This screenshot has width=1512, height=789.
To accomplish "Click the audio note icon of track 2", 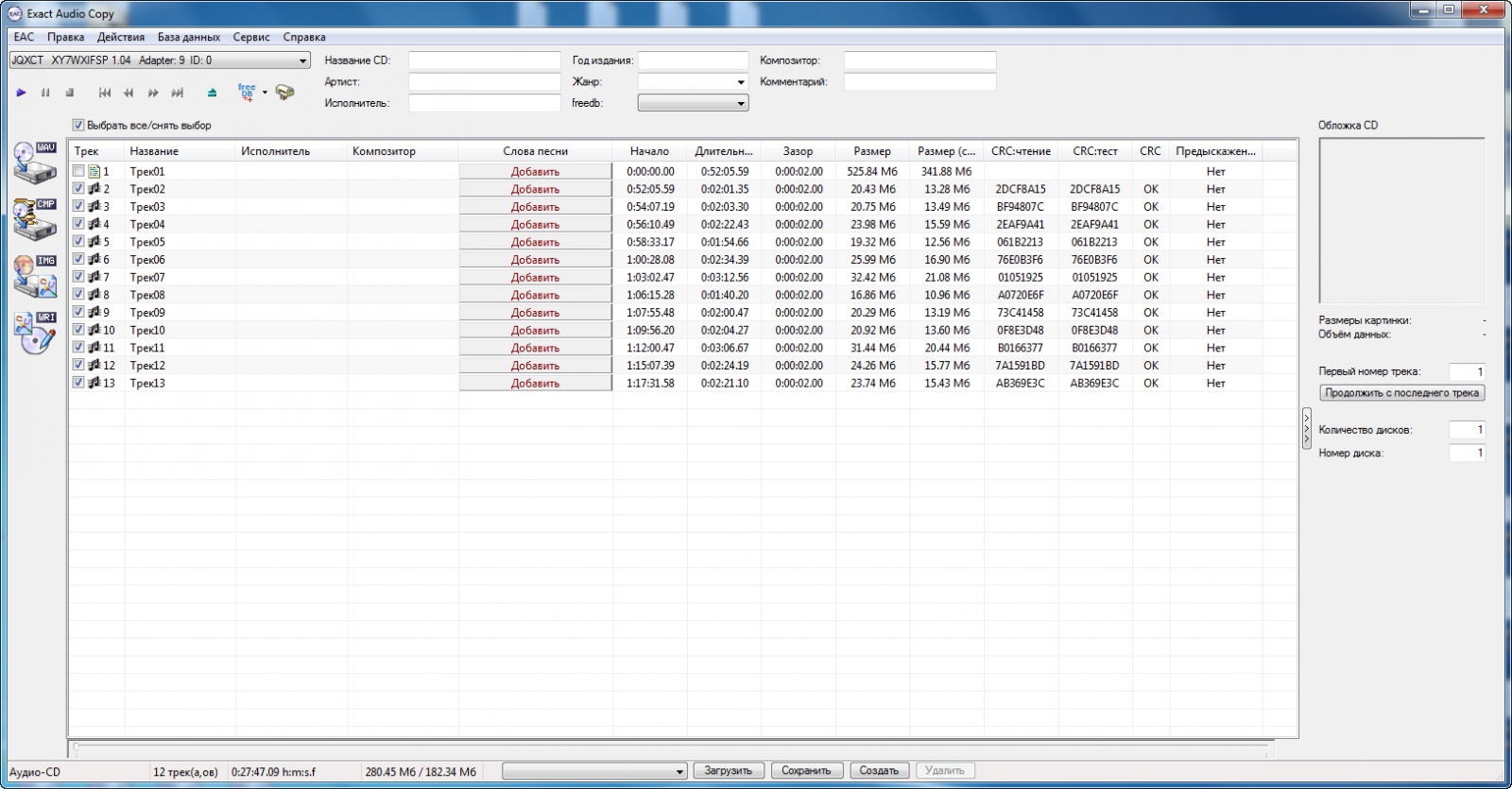I will 94,189.
